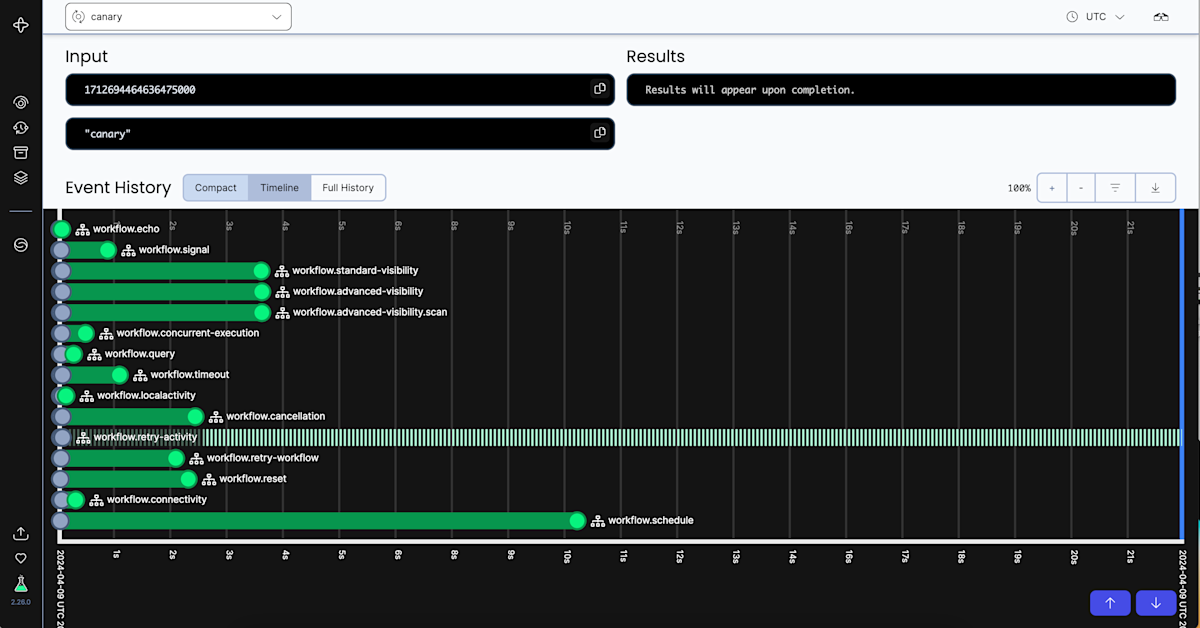Select the workflow.schedule green end marker
Image resolution: width=1200 pixels, height=628 pixels.
pyautogui.click(x=577, y=520)
